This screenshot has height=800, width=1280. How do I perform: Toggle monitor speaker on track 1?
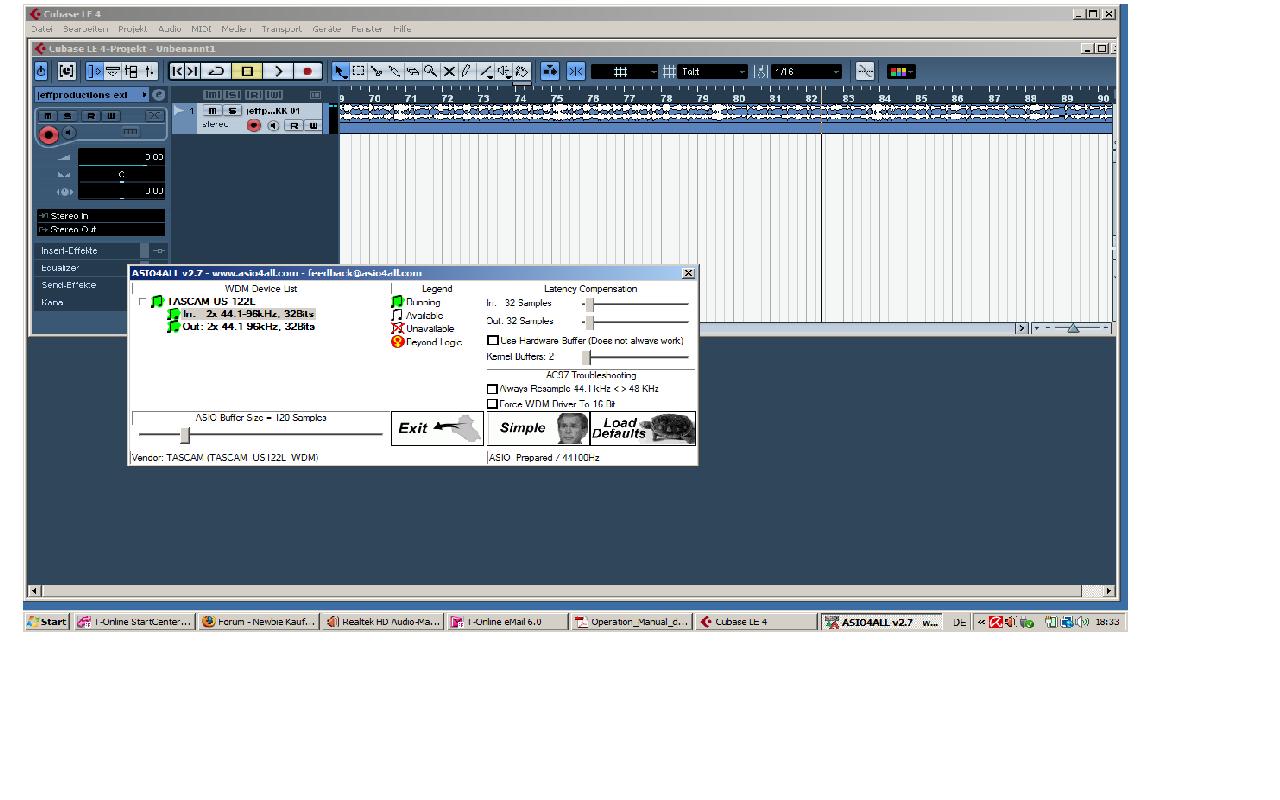tap(273, 125)
